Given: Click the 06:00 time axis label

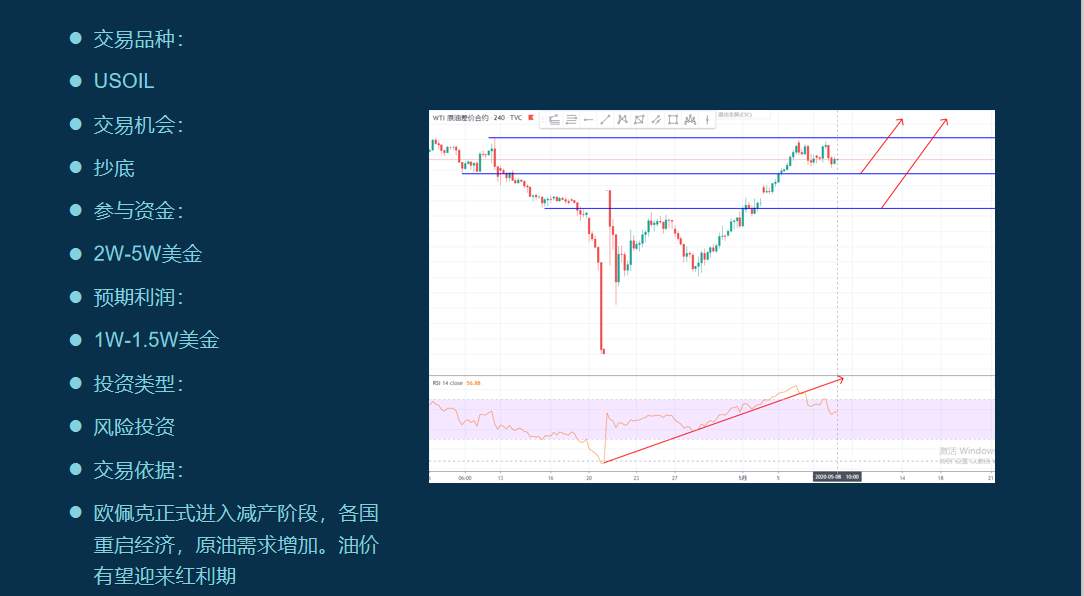Looking at the screenshot, I should (465, 477).
